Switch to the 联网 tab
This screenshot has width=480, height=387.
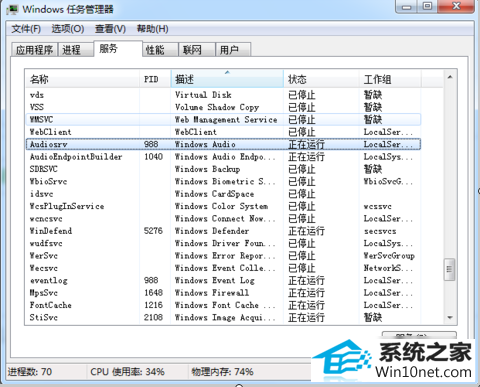(197, 50)
